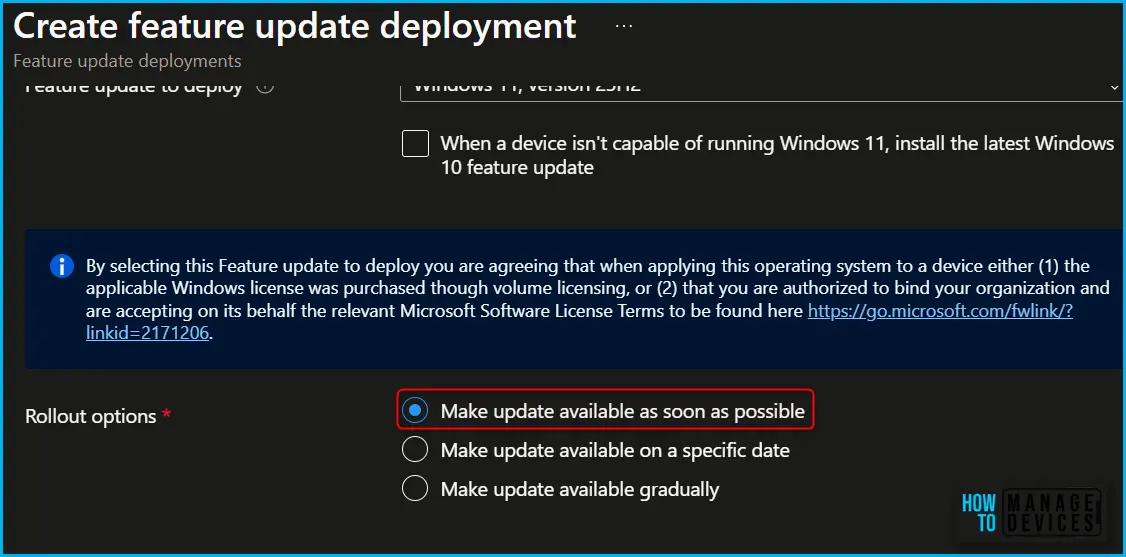Click the 'Rollout options' field label

tap(90, 416)
